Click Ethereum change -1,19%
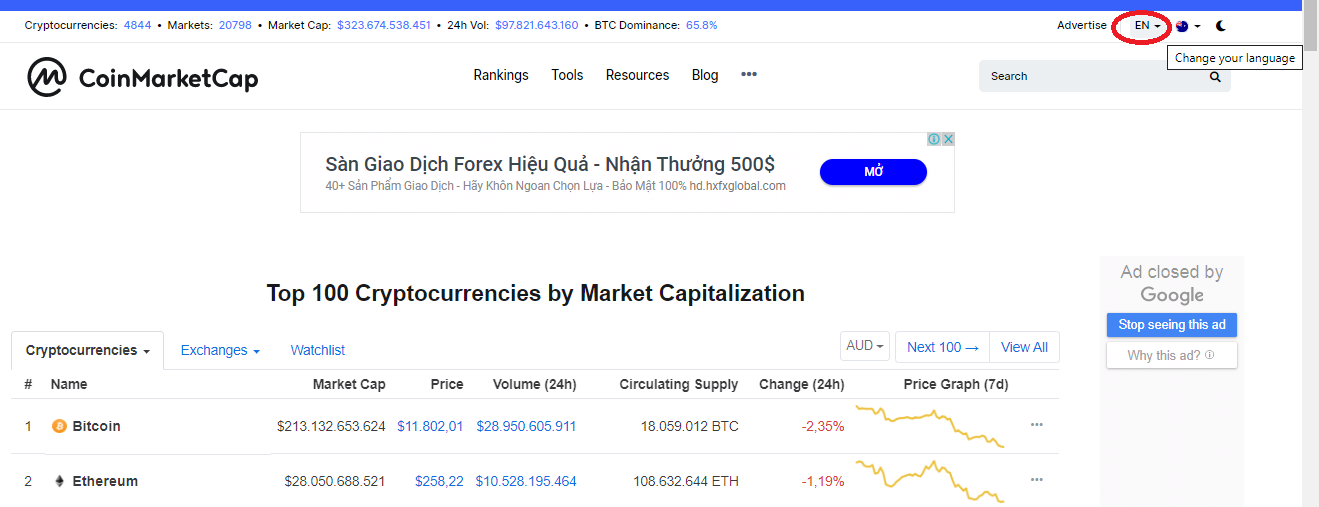 (823, 481)
